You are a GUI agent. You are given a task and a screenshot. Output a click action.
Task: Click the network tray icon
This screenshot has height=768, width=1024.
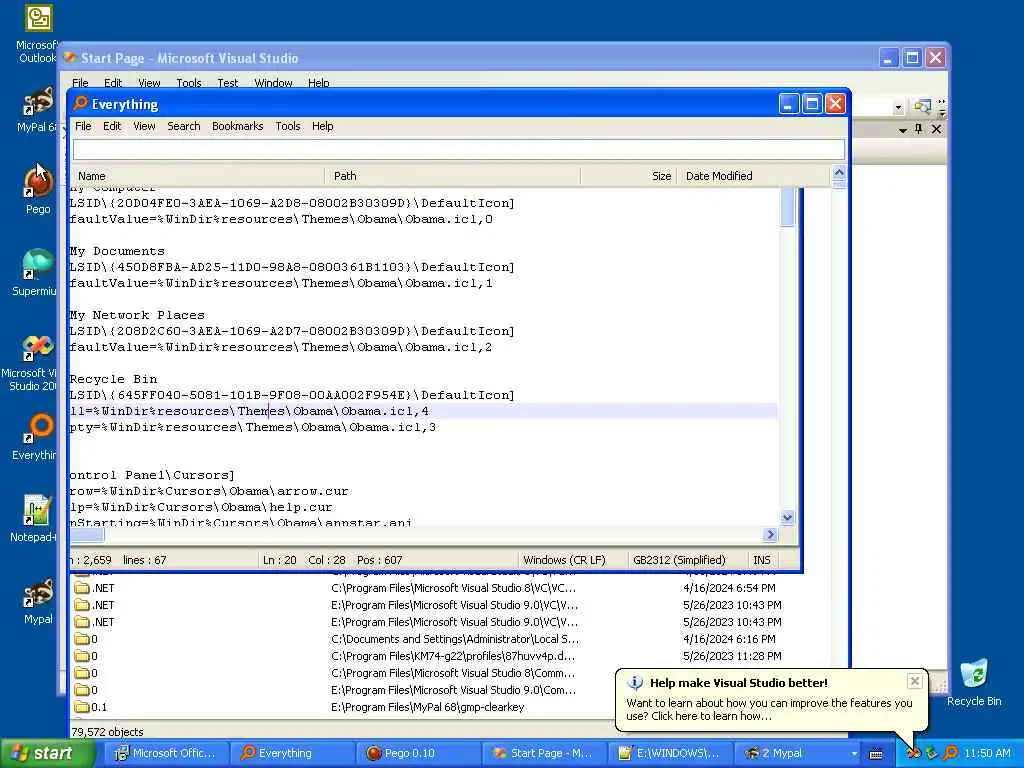click(931, 753)
